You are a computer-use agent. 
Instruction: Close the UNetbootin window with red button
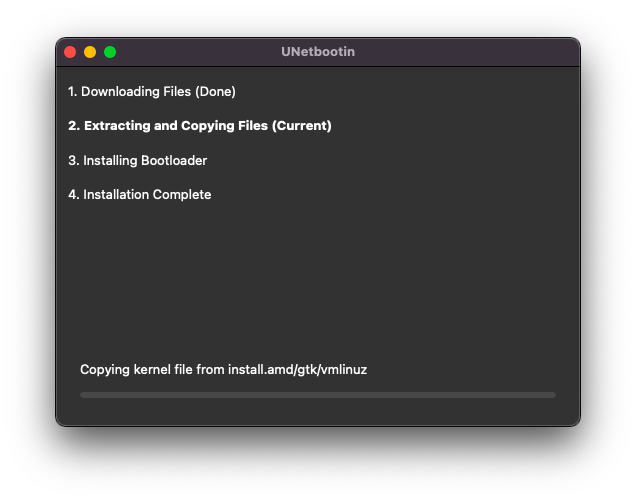[70, 52]
